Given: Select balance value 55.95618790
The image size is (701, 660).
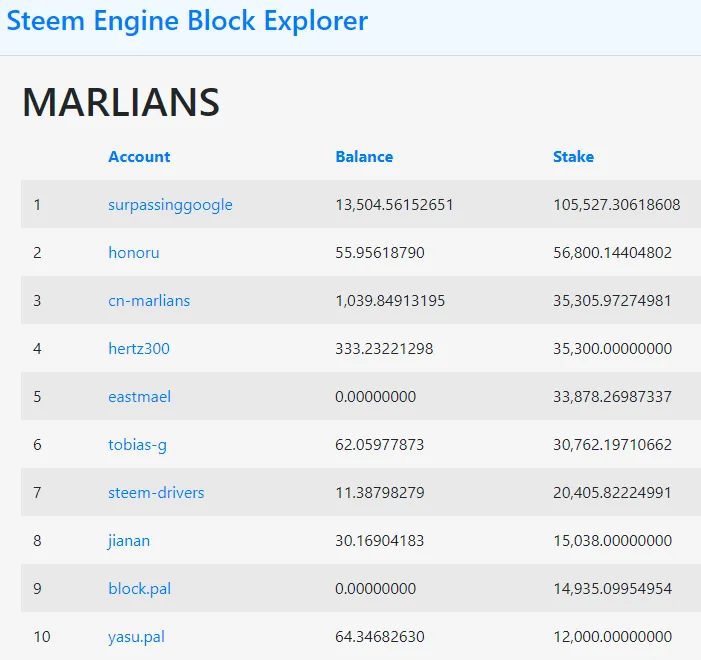Looking at the screenshot, I should [380, 253].
